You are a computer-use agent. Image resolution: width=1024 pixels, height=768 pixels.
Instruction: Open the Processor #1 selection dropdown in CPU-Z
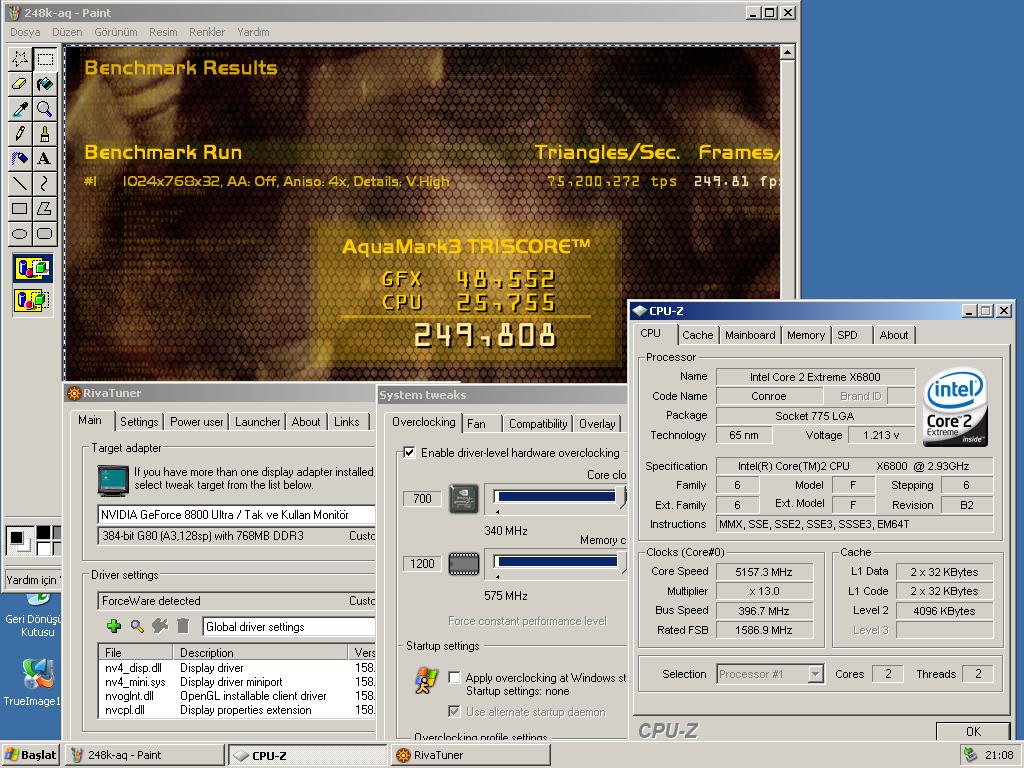[x=815, y=674]
